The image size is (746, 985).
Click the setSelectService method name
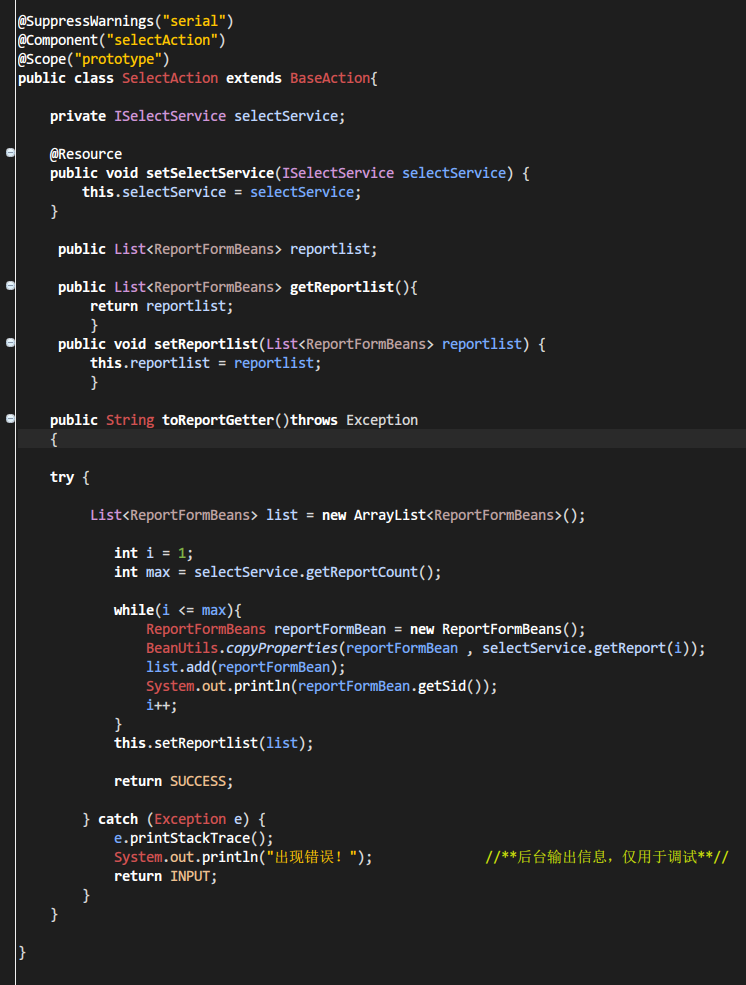(x=210, y=173)
